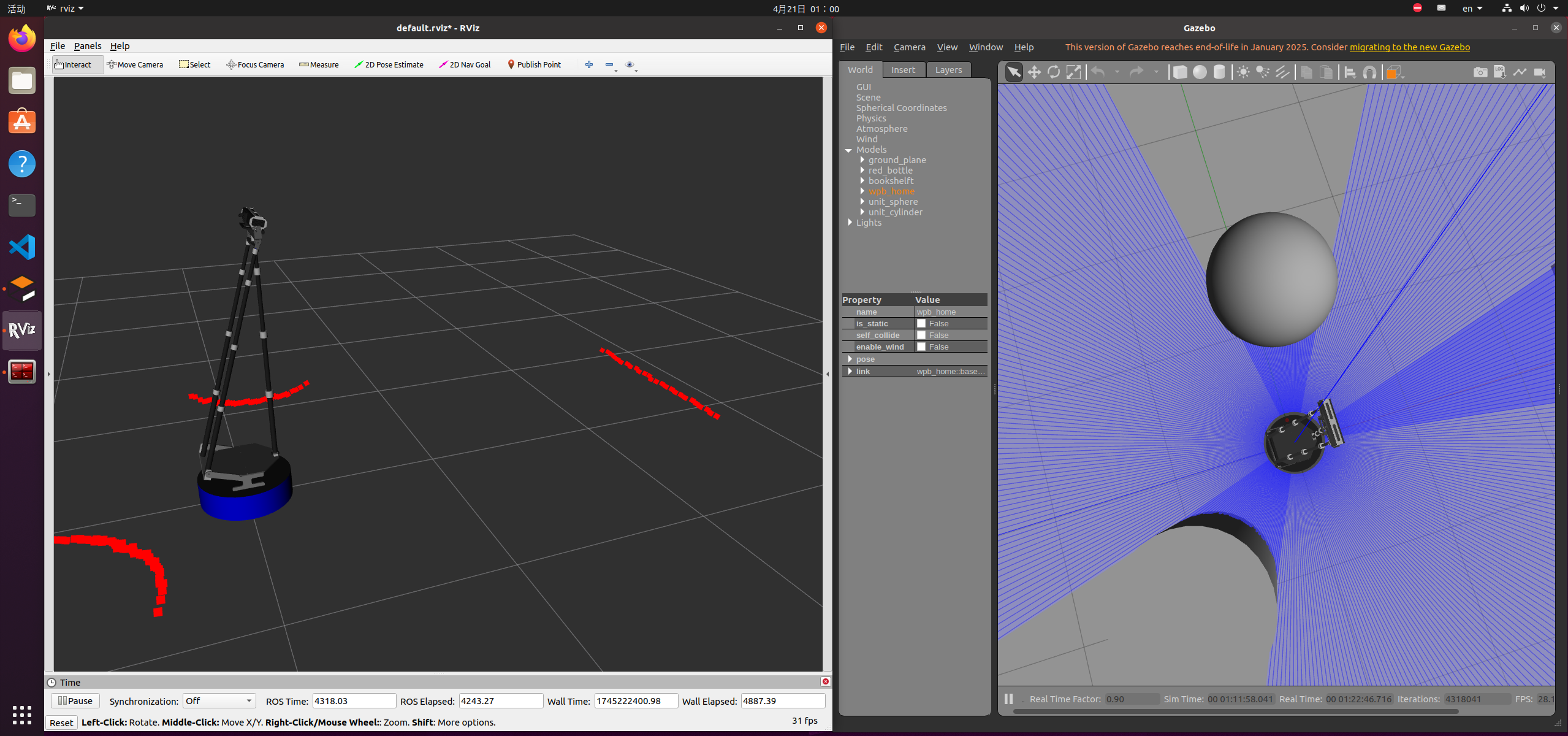Screen dimensions: 1568x736
Task: Toggle the is_static checkbox
Action: [x=921, y=324]
